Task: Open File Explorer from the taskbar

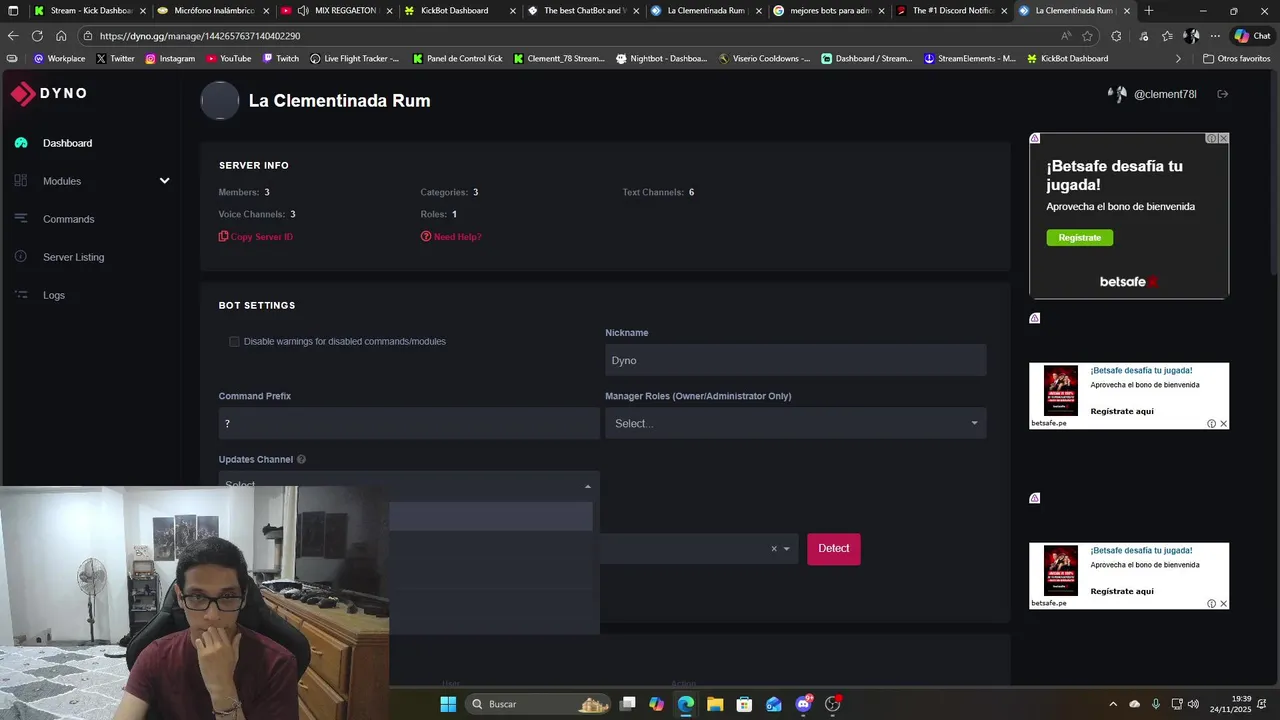Action: tap(715, 704)
